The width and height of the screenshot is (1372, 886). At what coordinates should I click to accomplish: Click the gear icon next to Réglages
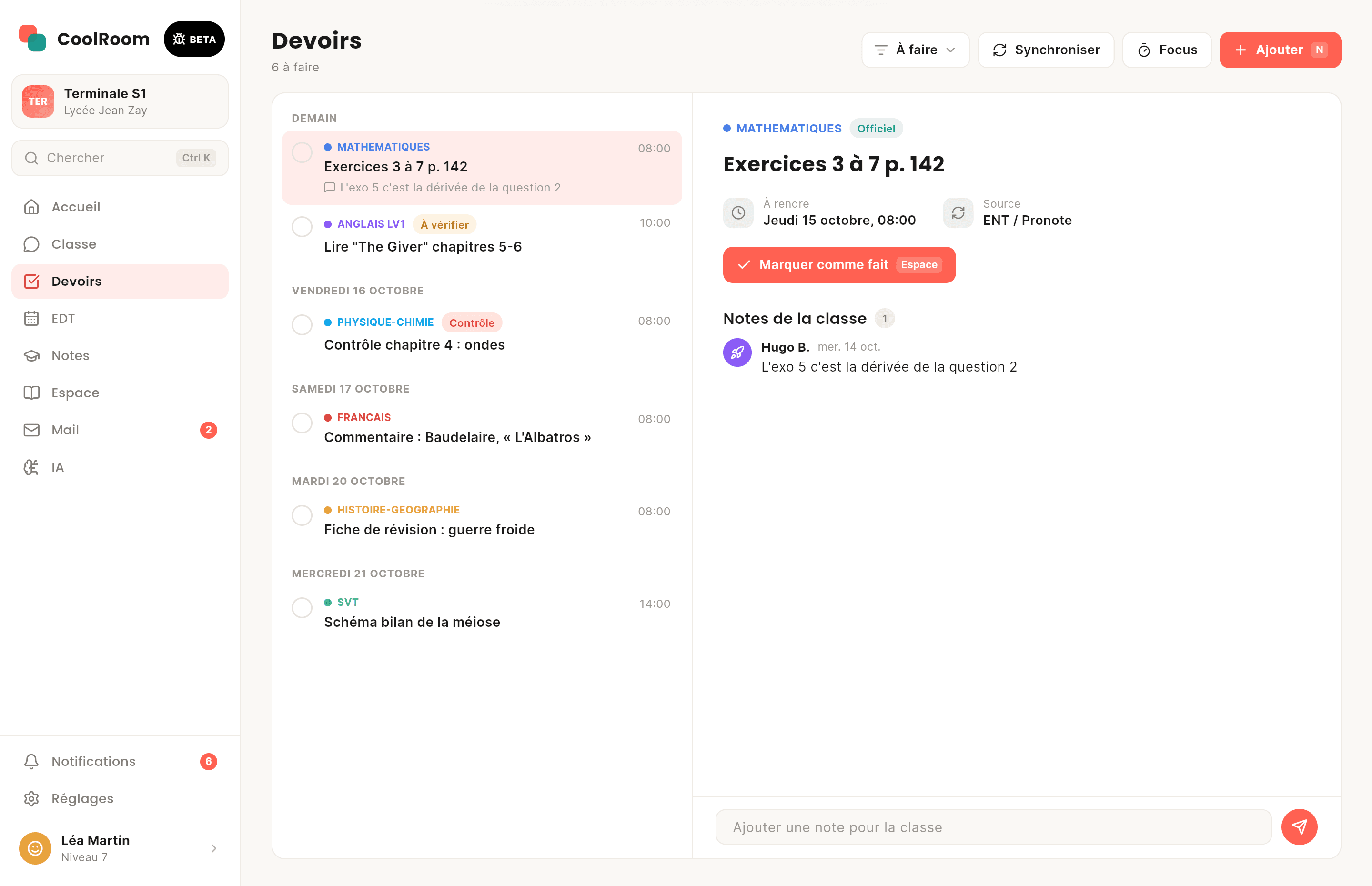pyautogui.click(x=31, y=798)
